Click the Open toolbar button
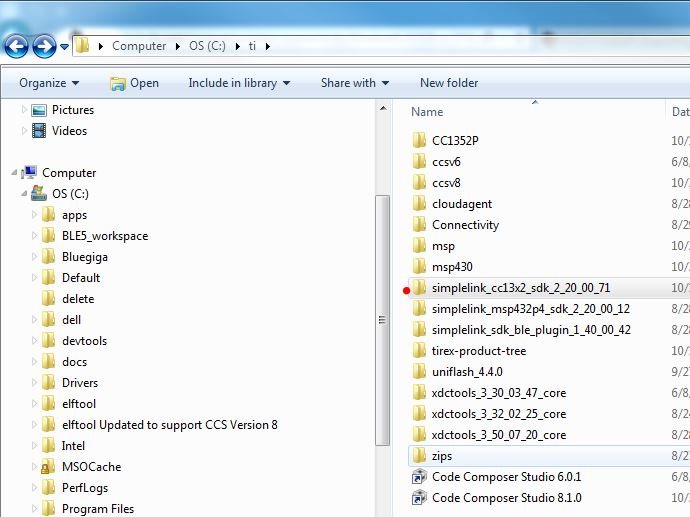 click(x=134, y=83)
